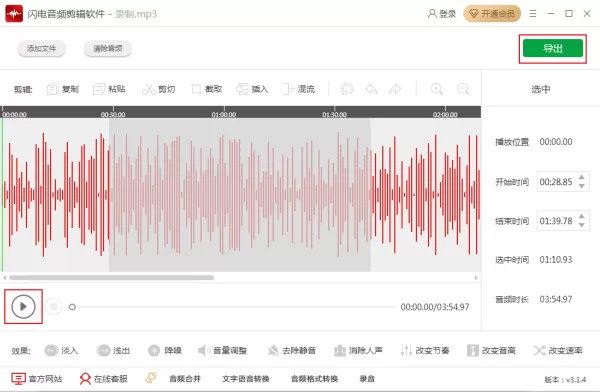Decrease the 开始时间 start time stepper
Screen dimensions: 600x392
coord(582,186)
